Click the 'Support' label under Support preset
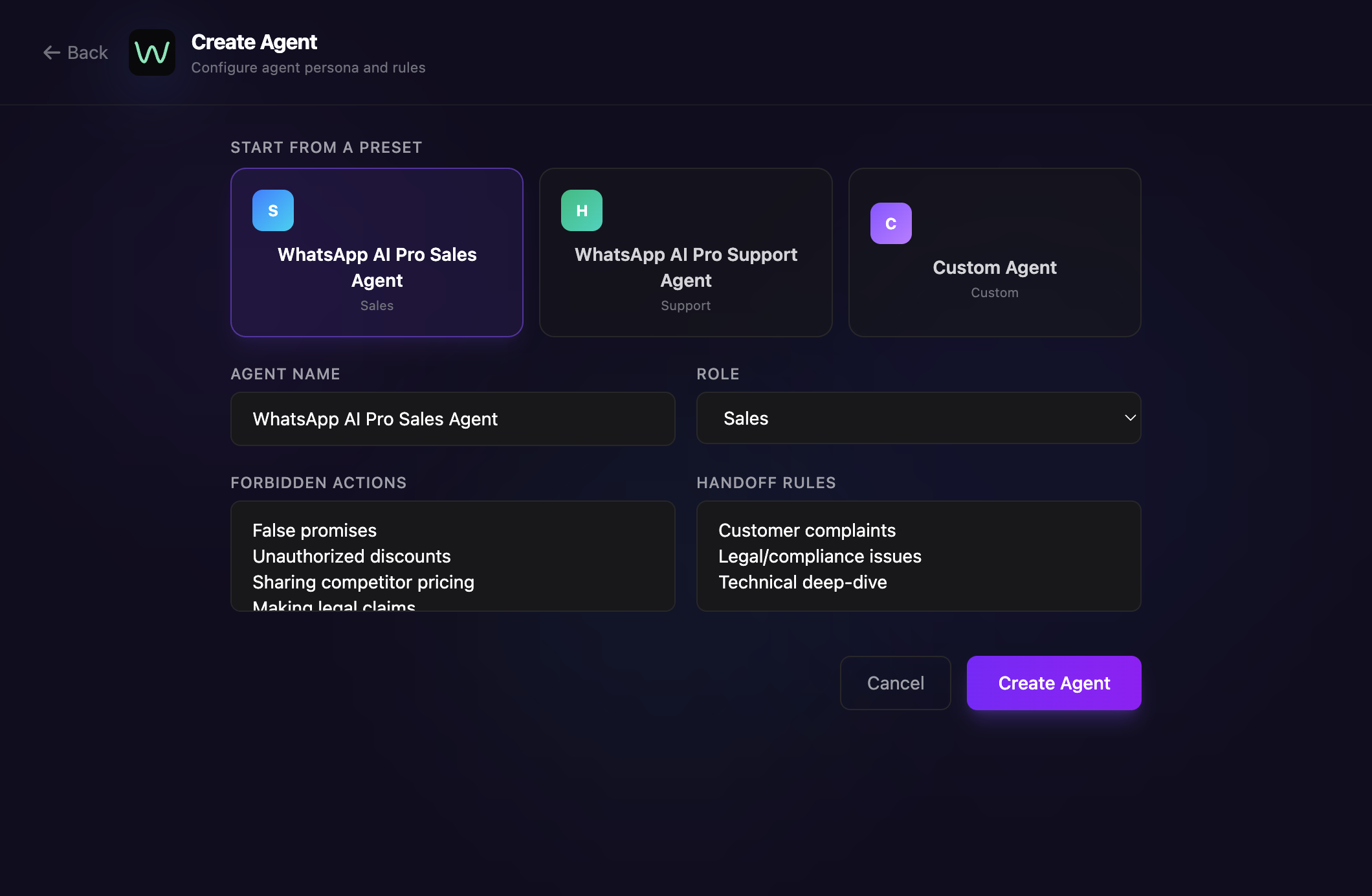This screenshot has height=896, width=1372. click(x=686, y=306)
